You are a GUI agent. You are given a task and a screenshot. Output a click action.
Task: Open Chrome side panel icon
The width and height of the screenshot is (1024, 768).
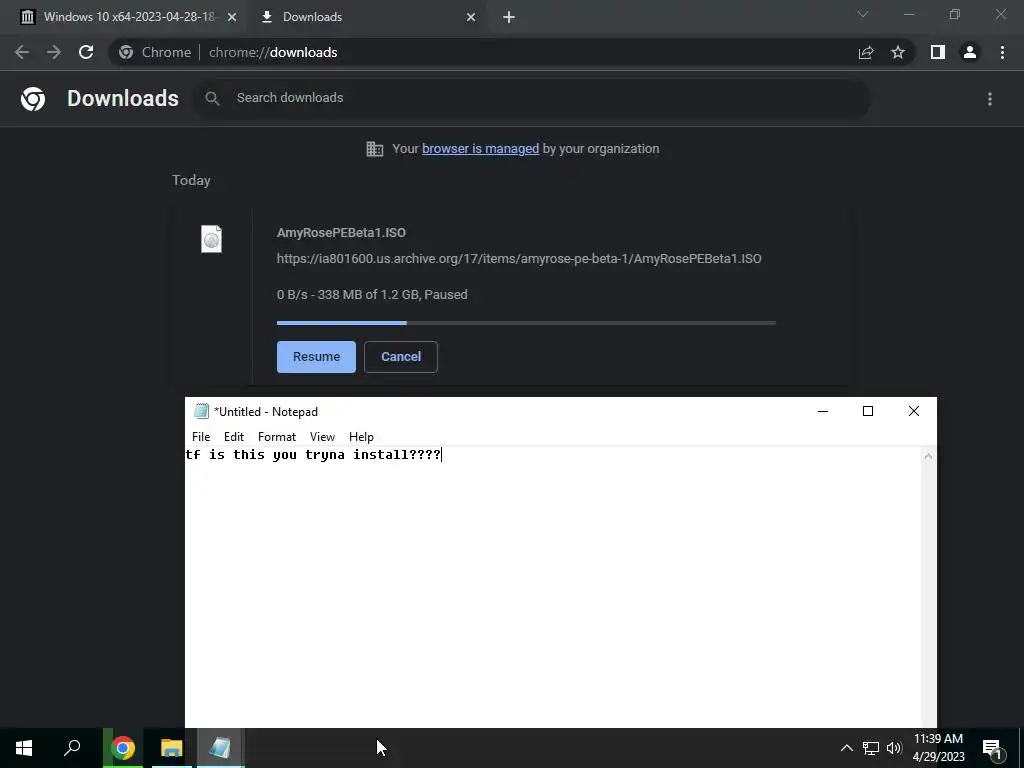(x=938, y=52)
